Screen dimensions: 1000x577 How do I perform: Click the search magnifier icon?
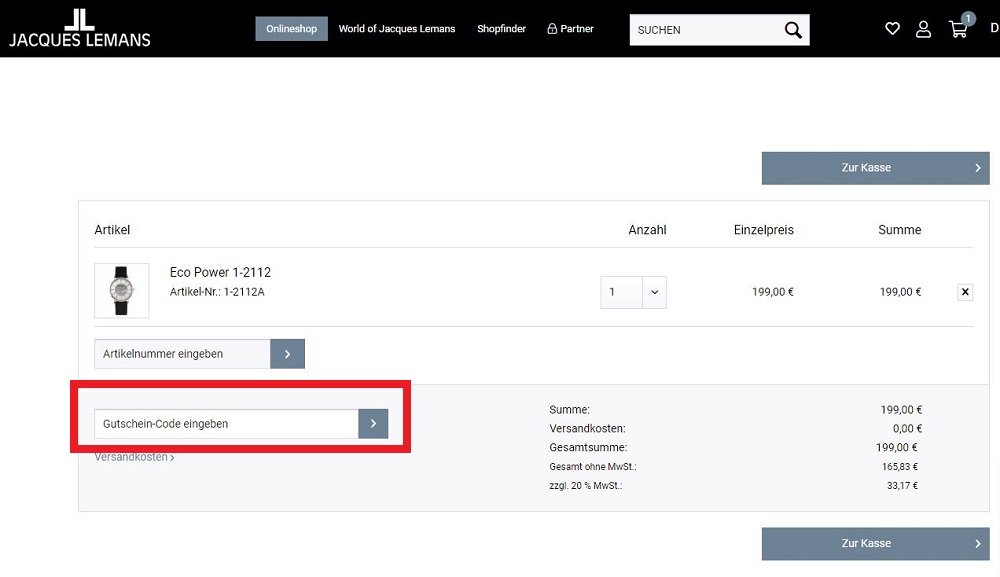tap(793, 30)
